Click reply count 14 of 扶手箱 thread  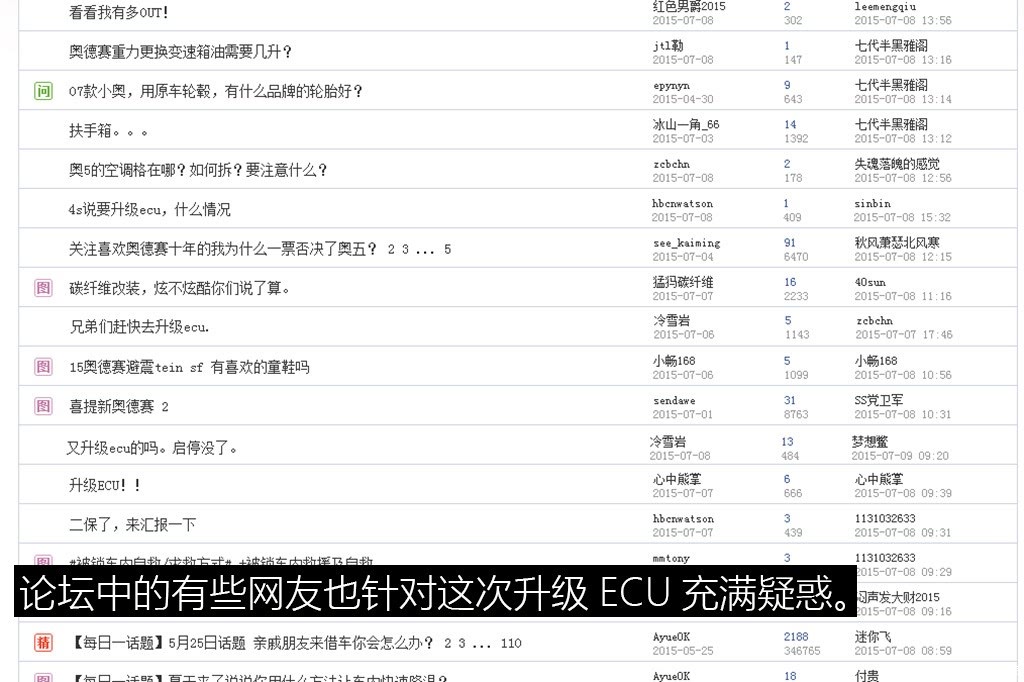pyautogui.click(x=790, y=125)
